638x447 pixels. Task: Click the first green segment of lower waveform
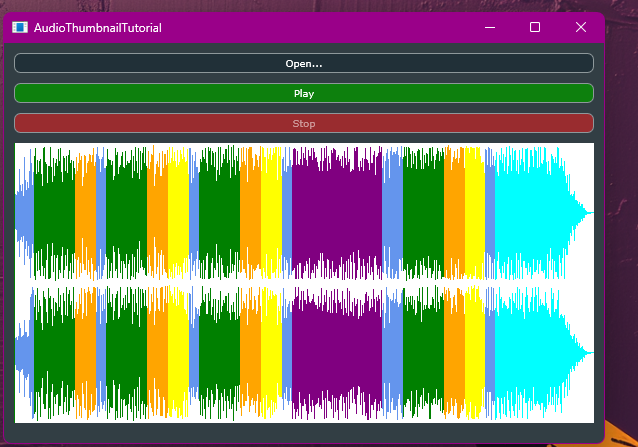[x=54, y=352]
